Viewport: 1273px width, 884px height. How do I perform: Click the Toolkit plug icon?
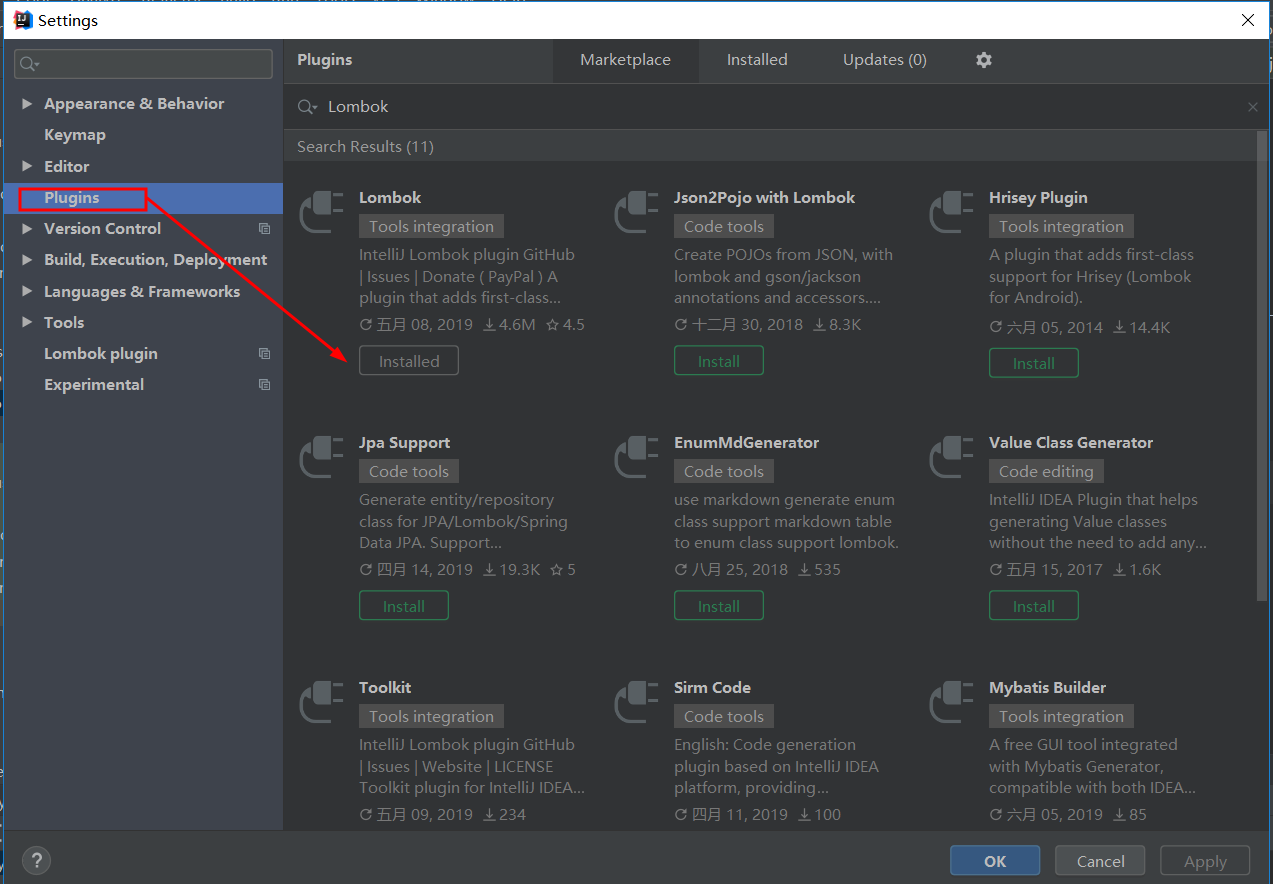322,702
